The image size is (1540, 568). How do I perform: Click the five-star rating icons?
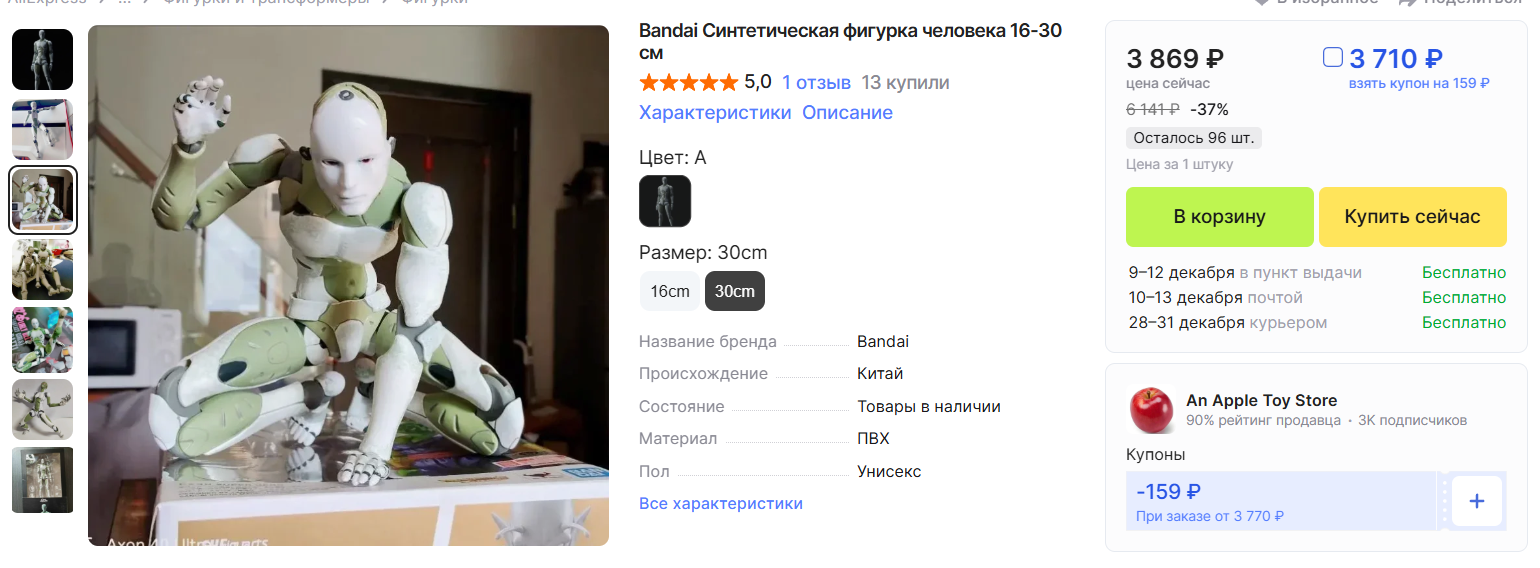coord(688,82)
